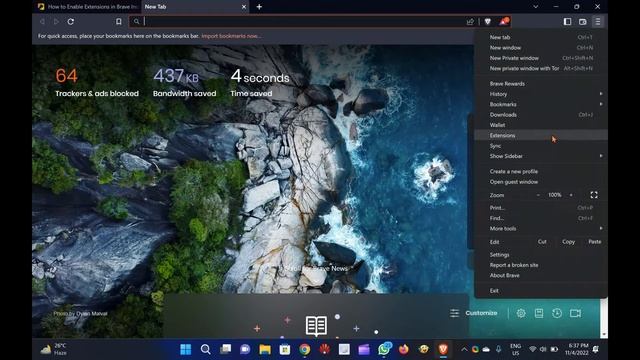Close the New Tab tab
Viewport: 640px width, 360px height.
click(244, 7)
